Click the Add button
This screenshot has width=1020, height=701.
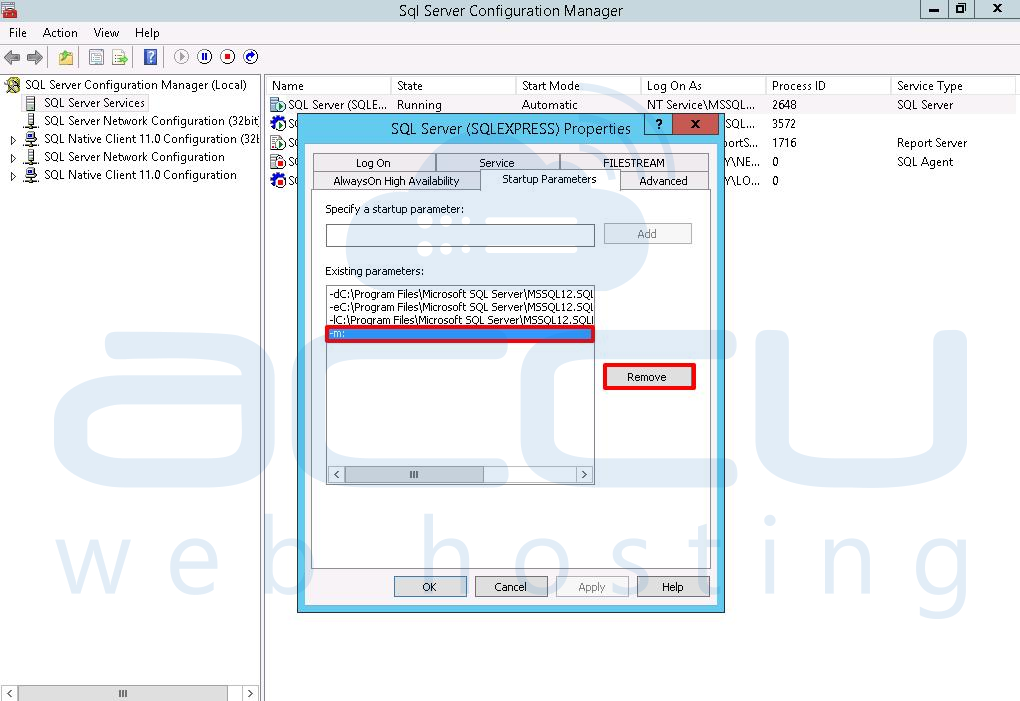(647, 234)
